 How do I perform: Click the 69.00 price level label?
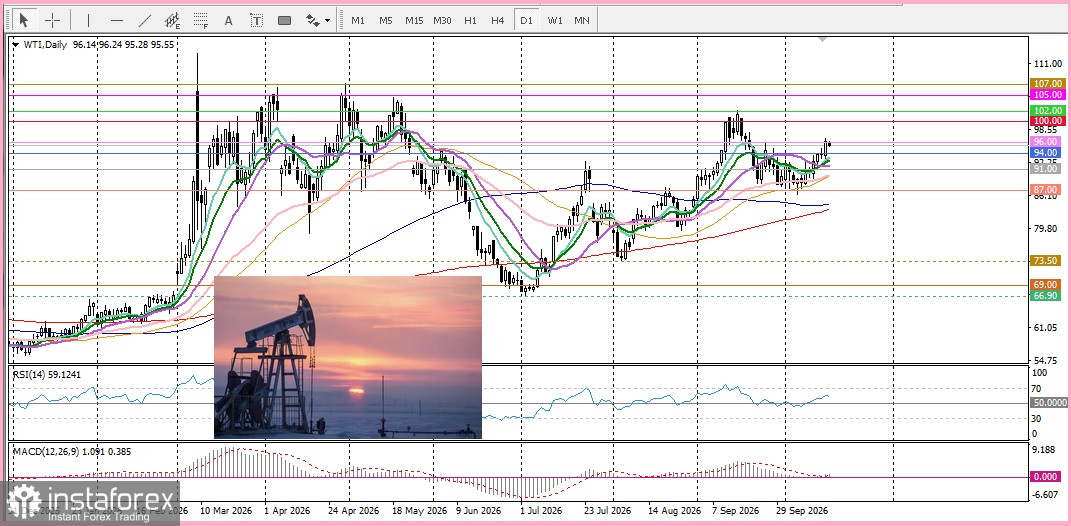coord(1047,284)
